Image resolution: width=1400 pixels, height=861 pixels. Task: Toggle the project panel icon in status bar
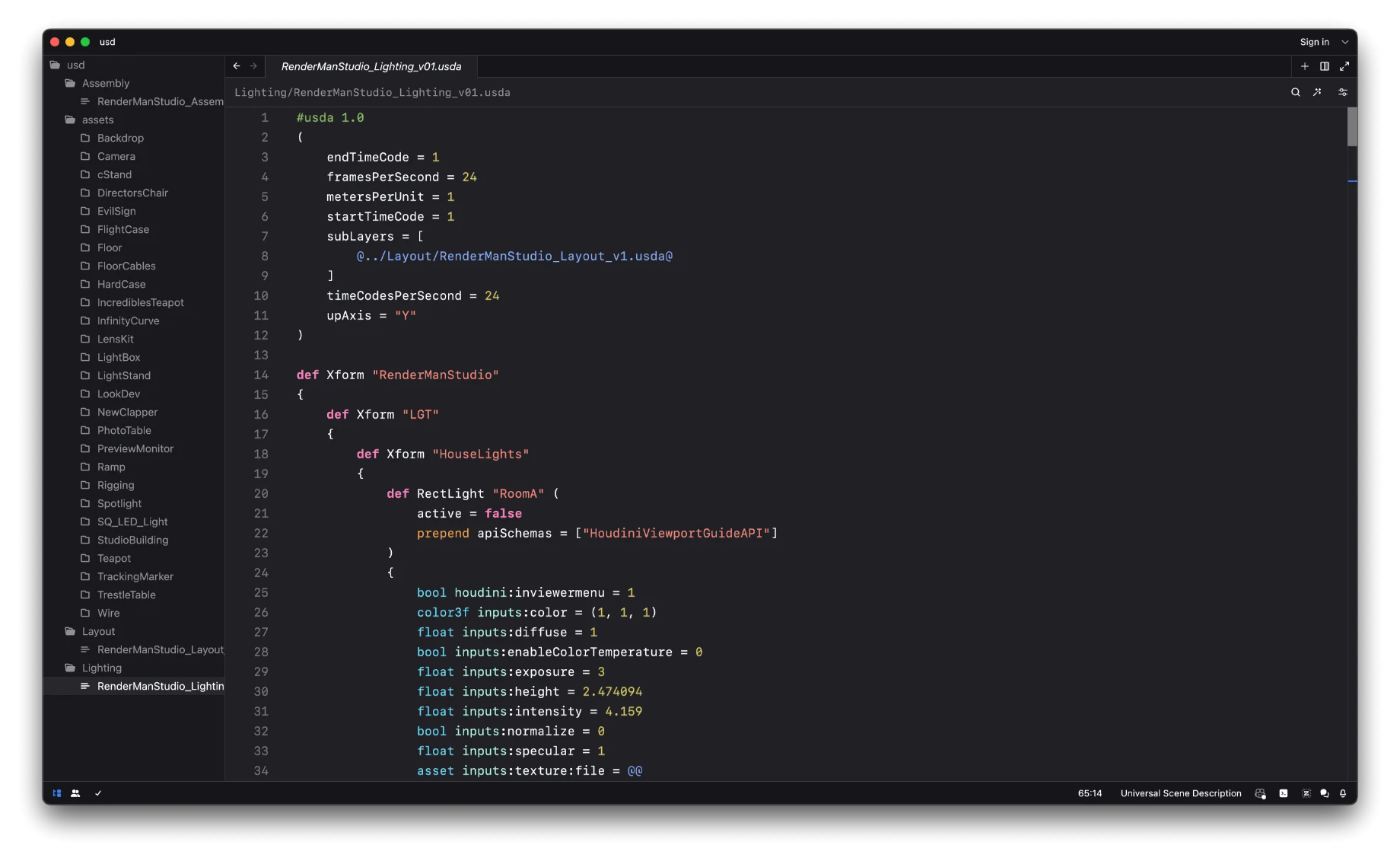coord(57,793)
